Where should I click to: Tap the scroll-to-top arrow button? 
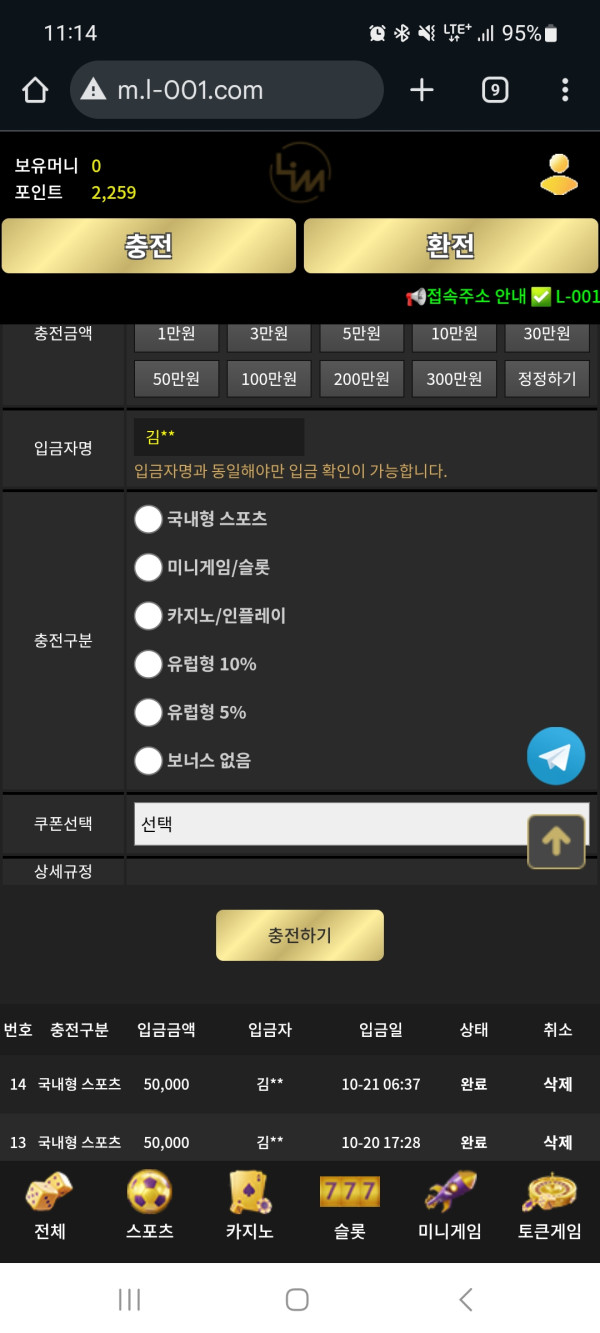[x=556, y=841]
